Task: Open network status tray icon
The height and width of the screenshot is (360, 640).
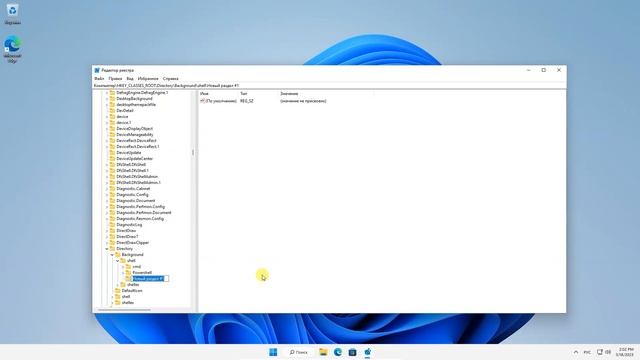Action: (600, 352)
